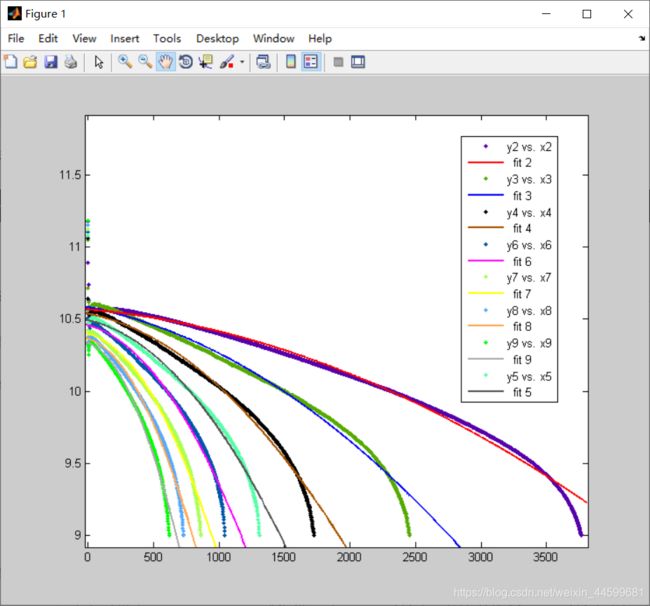Select legend entry 'fit 6'

click(522, 262)
